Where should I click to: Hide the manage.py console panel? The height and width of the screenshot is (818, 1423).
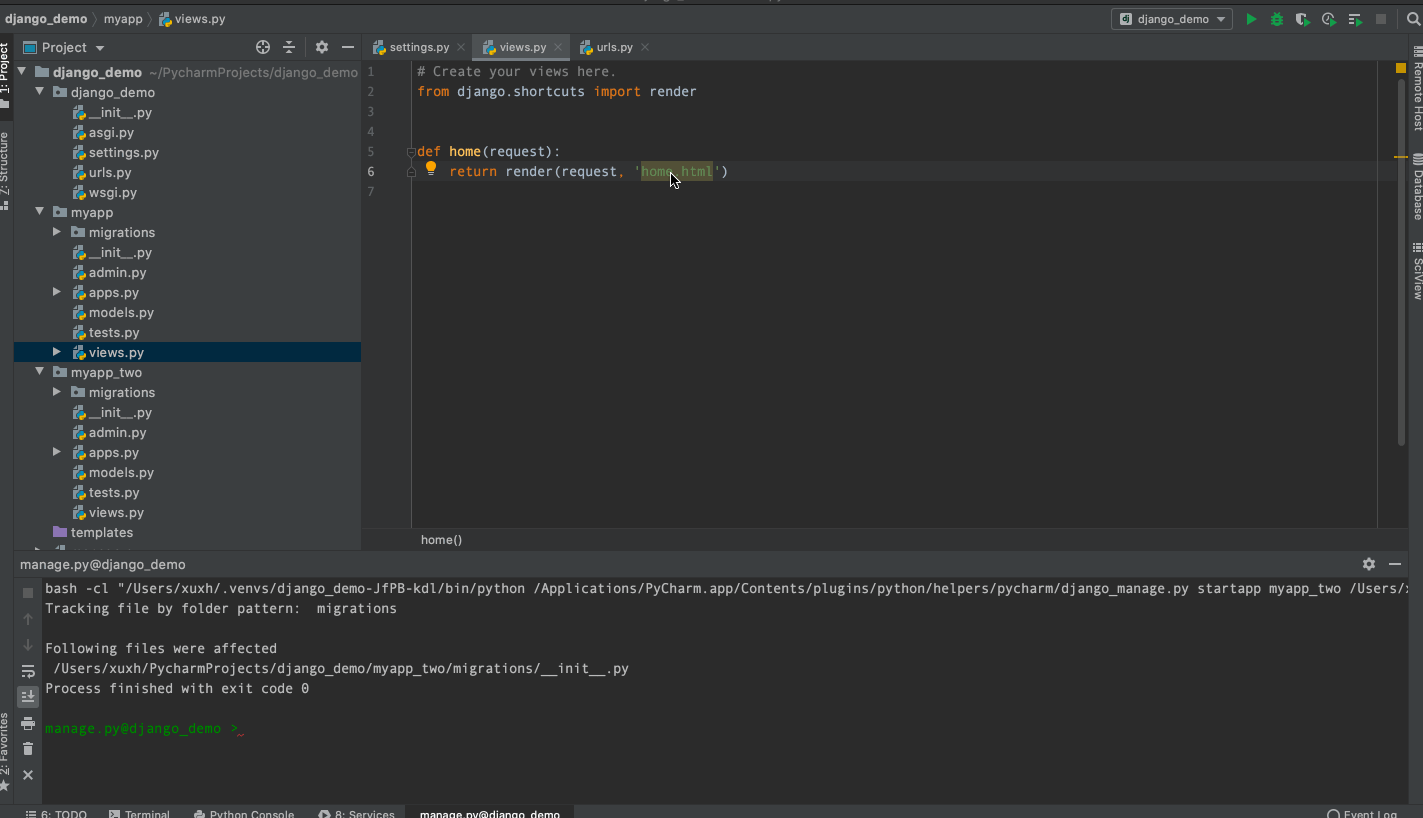tap(1395, 564)
